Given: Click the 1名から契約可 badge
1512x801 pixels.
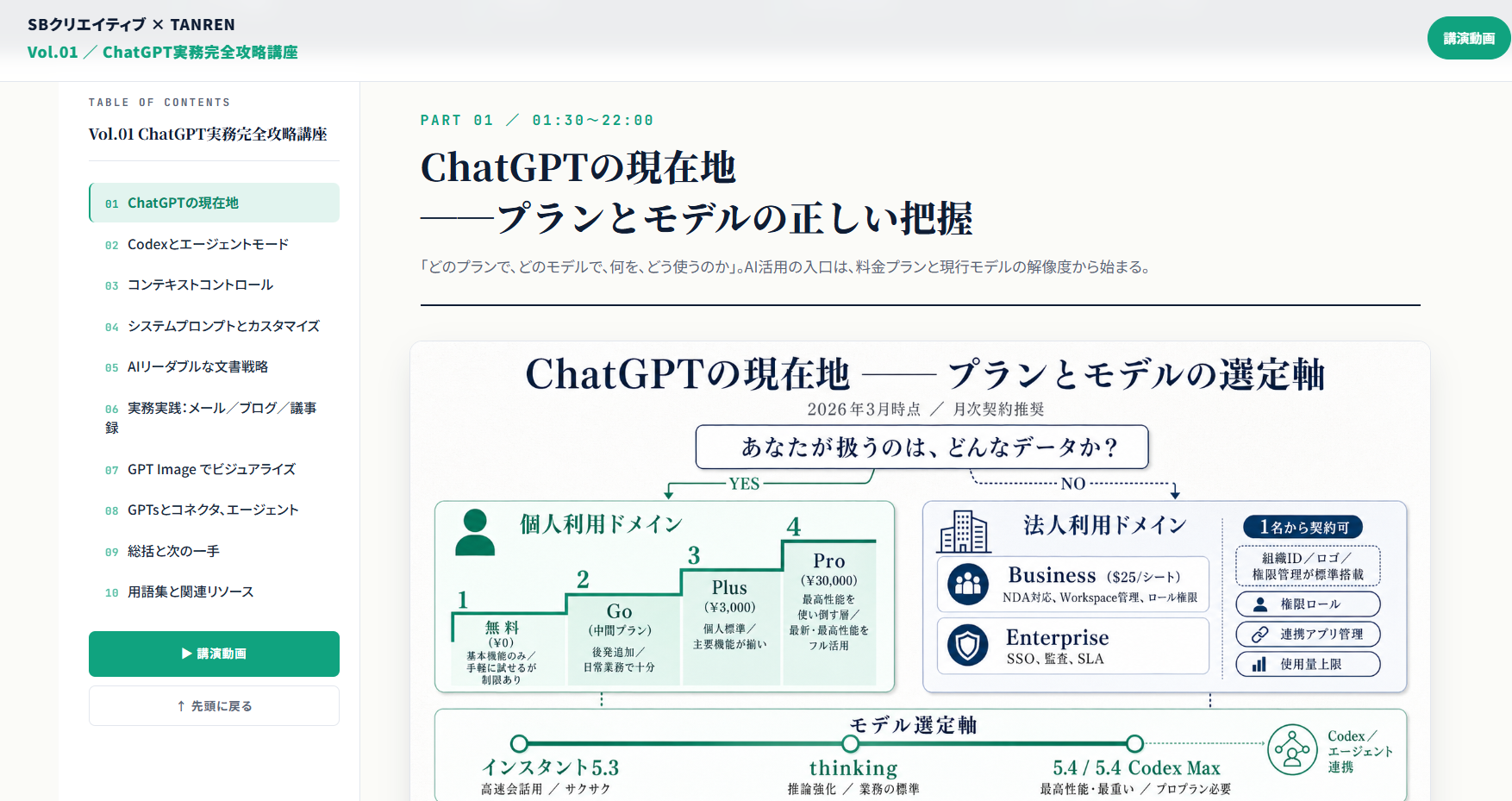Looking at the screenshot, I should (1303, 527).
